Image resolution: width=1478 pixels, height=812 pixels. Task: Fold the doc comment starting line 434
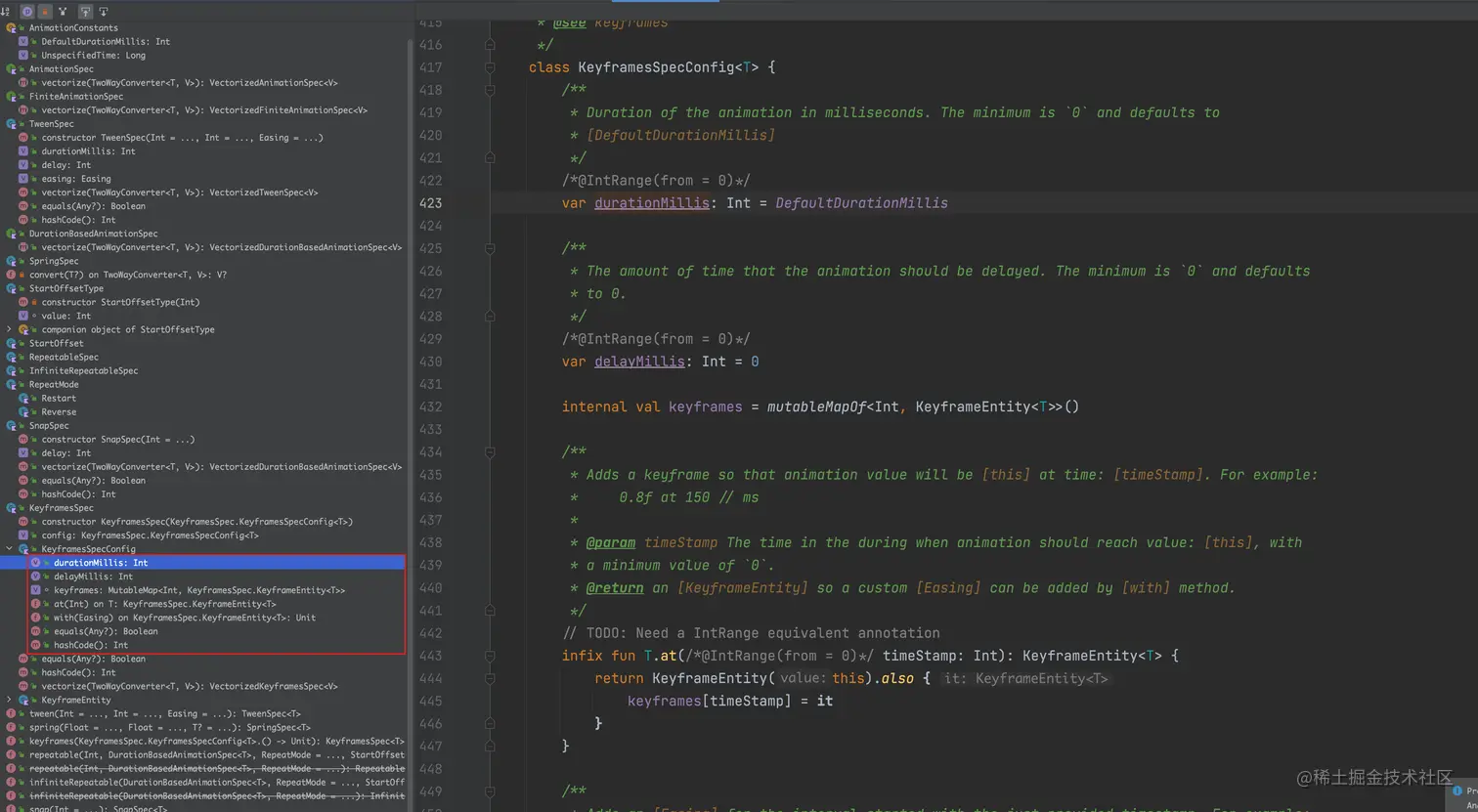(490, 451)
